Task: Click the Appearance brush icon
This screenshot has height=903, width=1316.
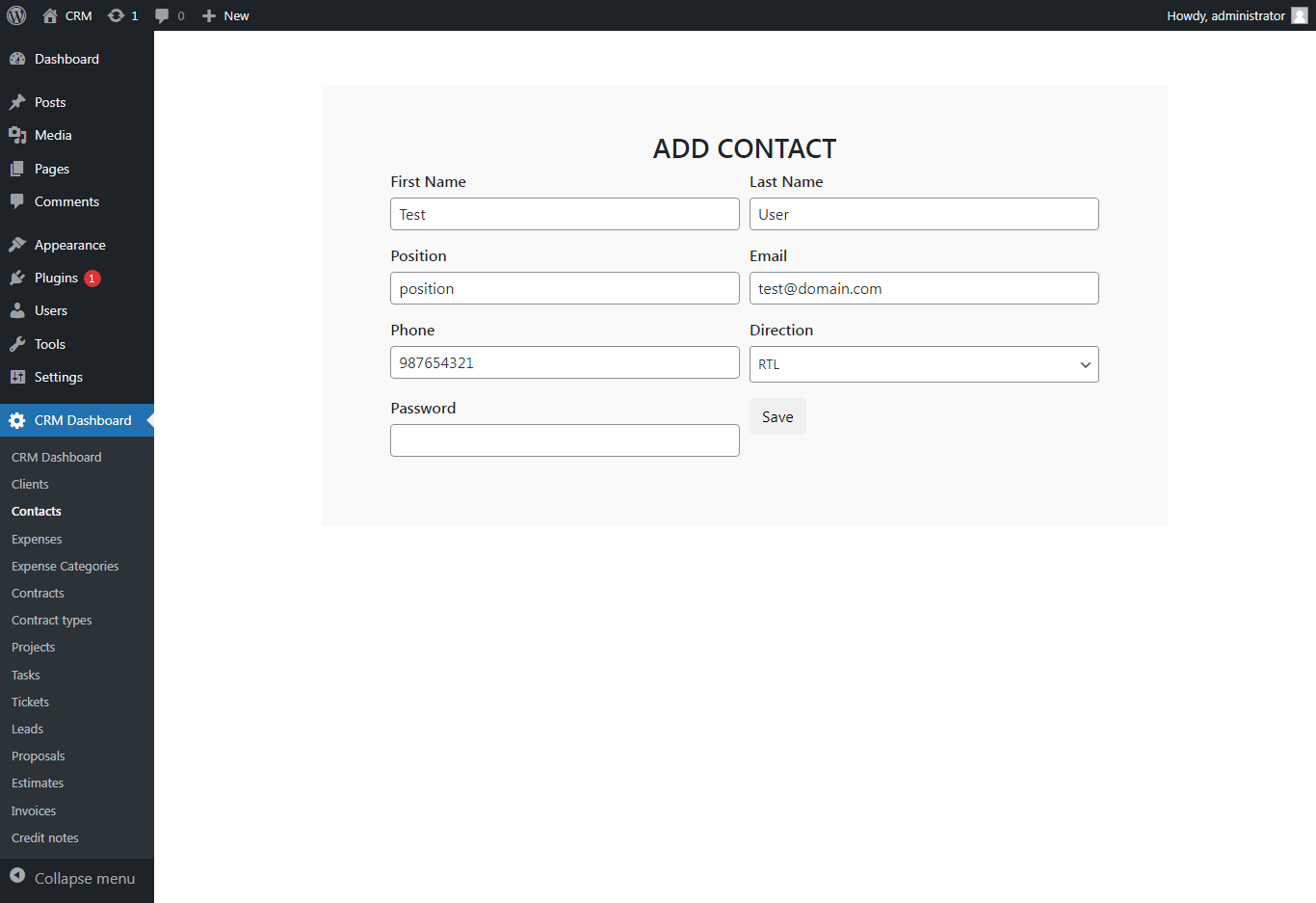Action: [20, 244]
